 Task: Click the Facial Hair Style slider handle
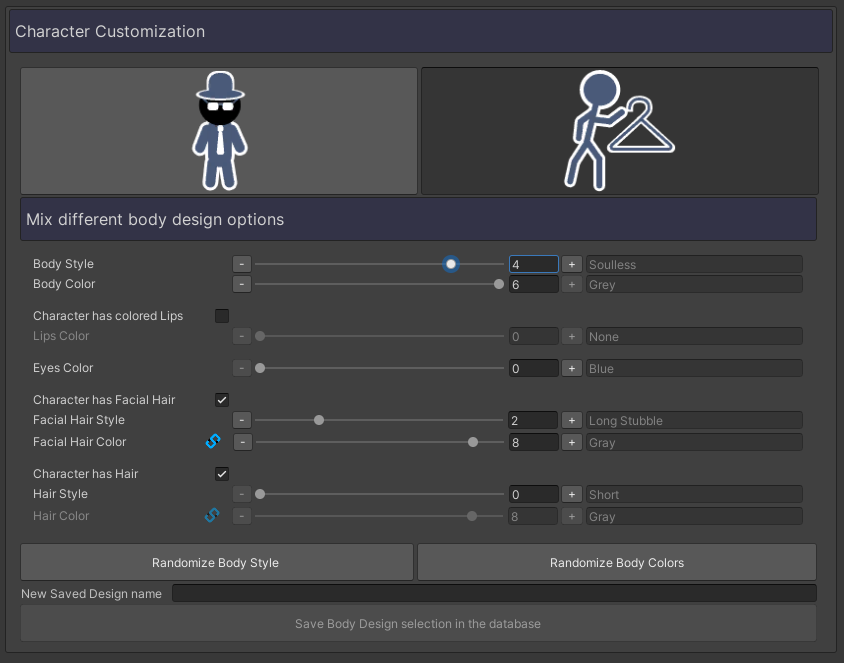319,420
